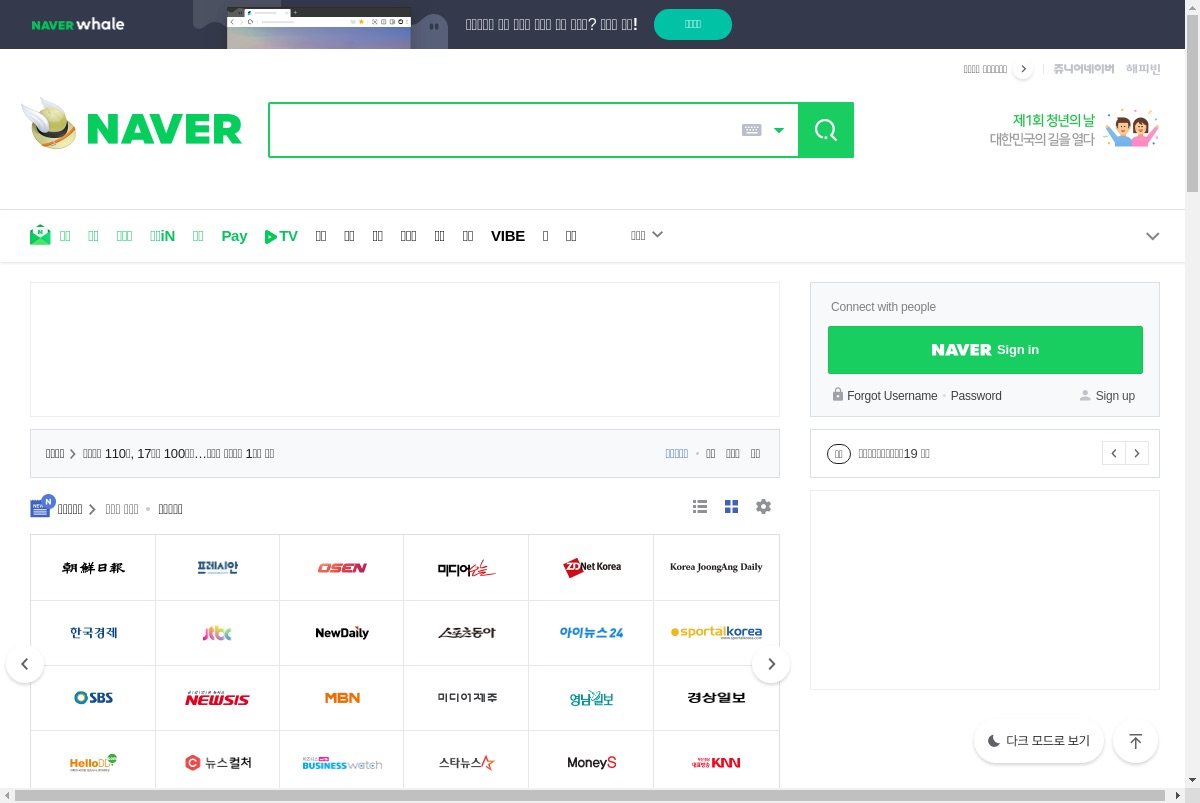Go to previous page of press logos

25,664
